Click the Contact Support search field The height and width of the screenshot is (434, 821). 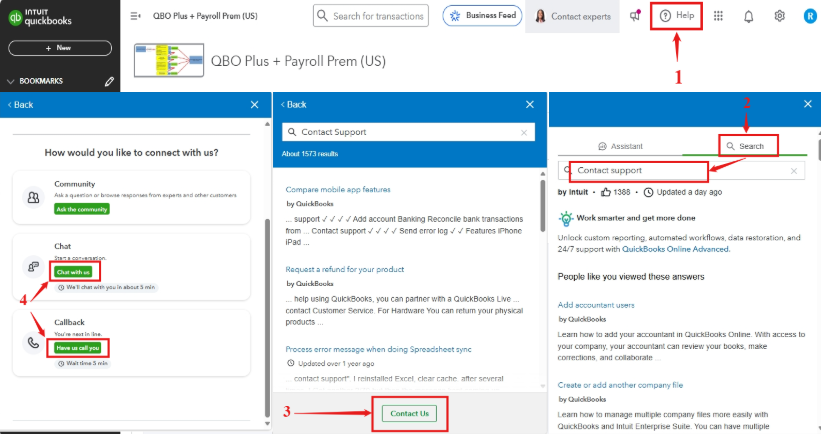[408, 132]
